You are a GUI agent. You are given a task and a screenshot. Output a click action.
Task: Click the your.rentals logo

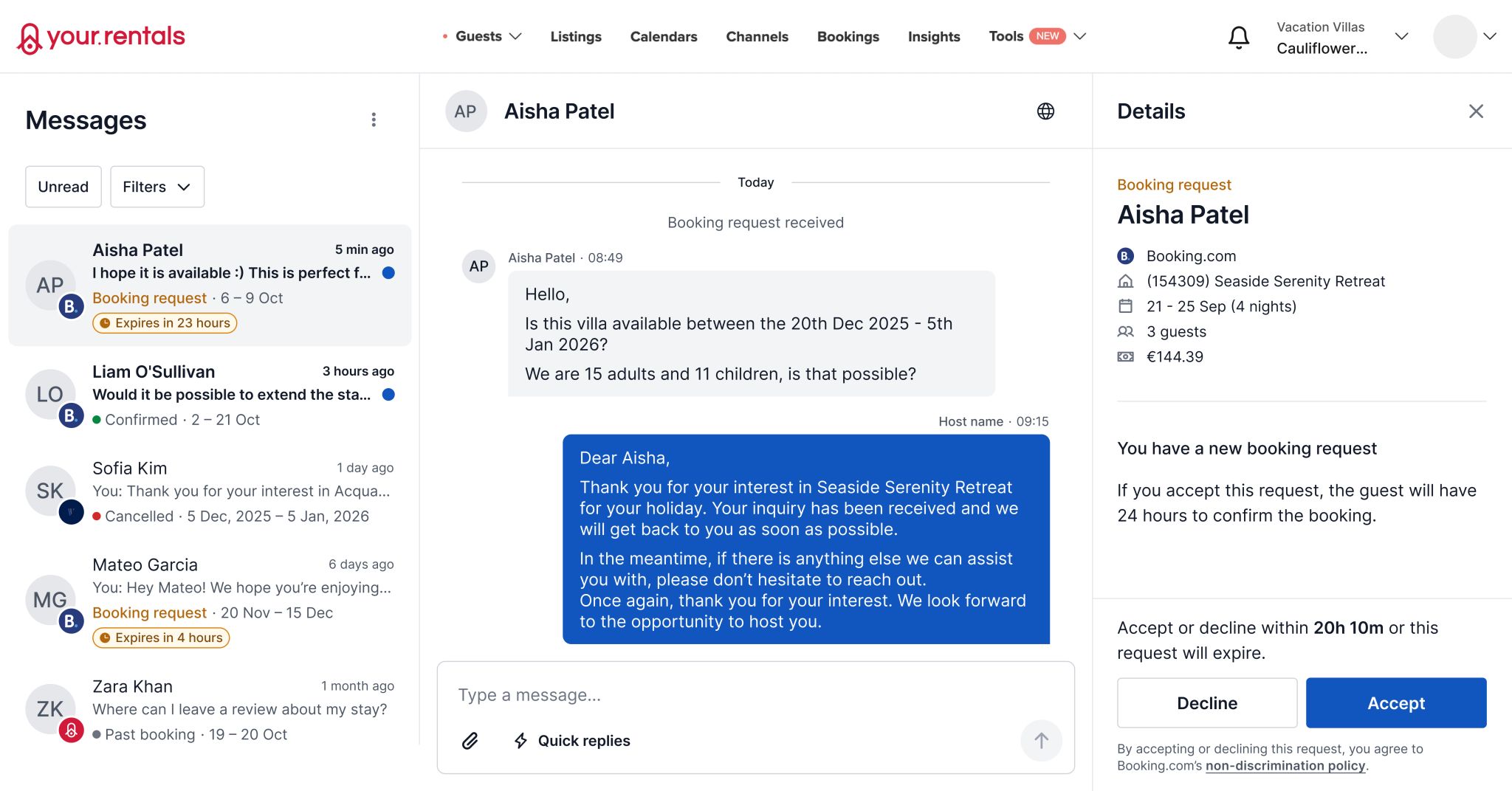(101, 37)
